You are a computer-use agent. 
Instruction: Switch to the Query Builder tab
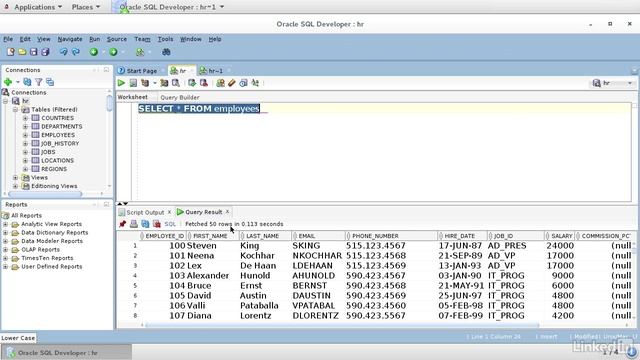(180, 98)
